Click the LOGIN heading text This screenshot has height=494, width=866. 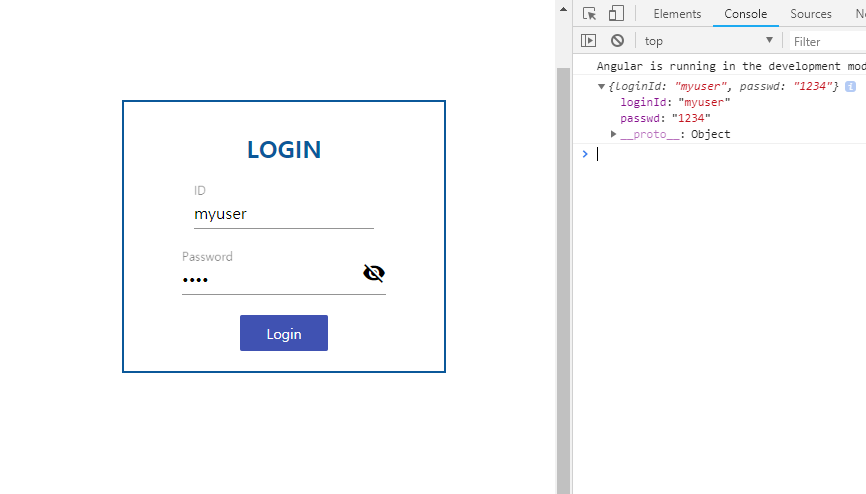[x=284, y=150]
